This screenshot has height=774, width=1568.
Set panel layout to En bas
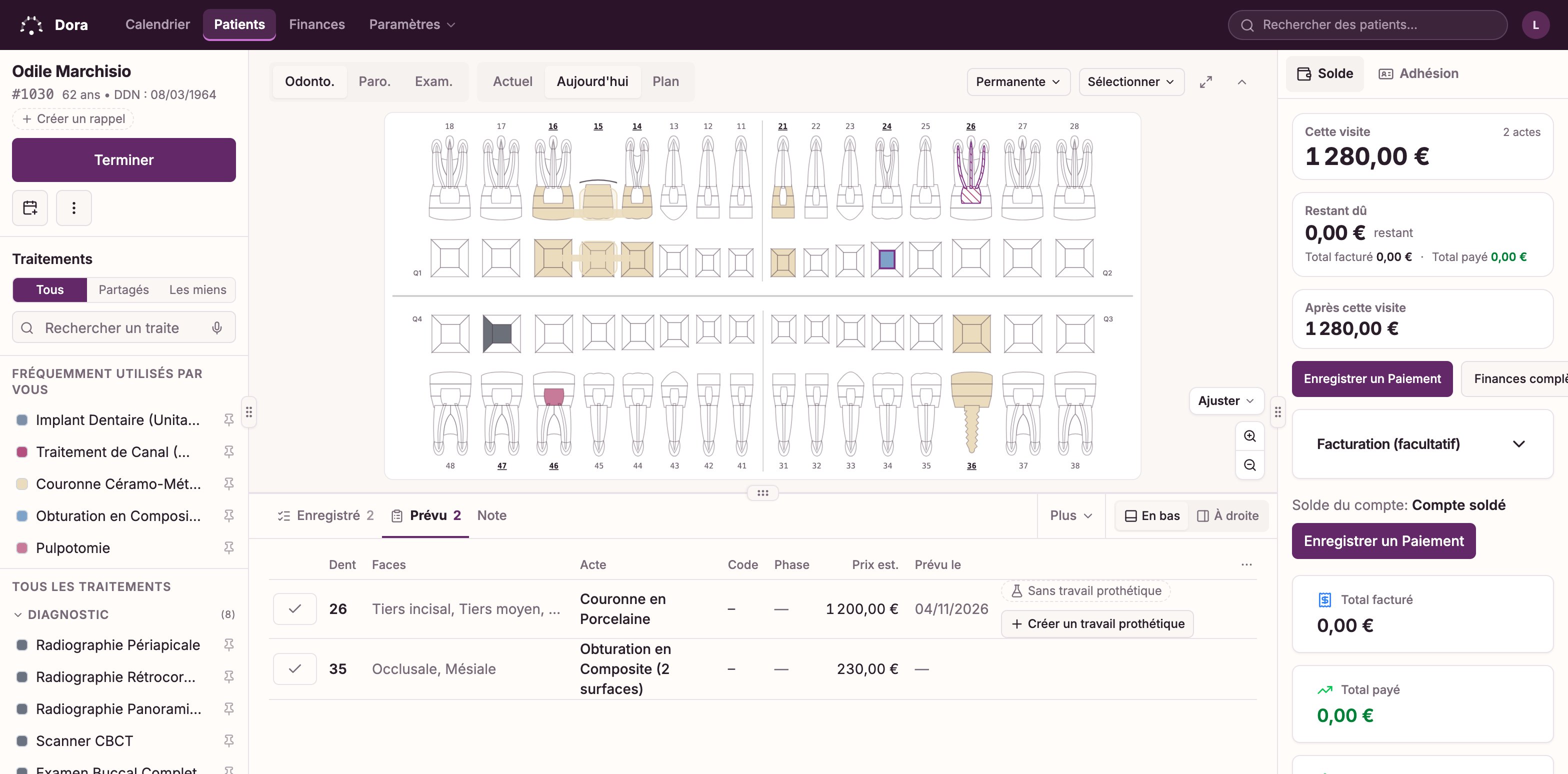[x=1151, y=516]
